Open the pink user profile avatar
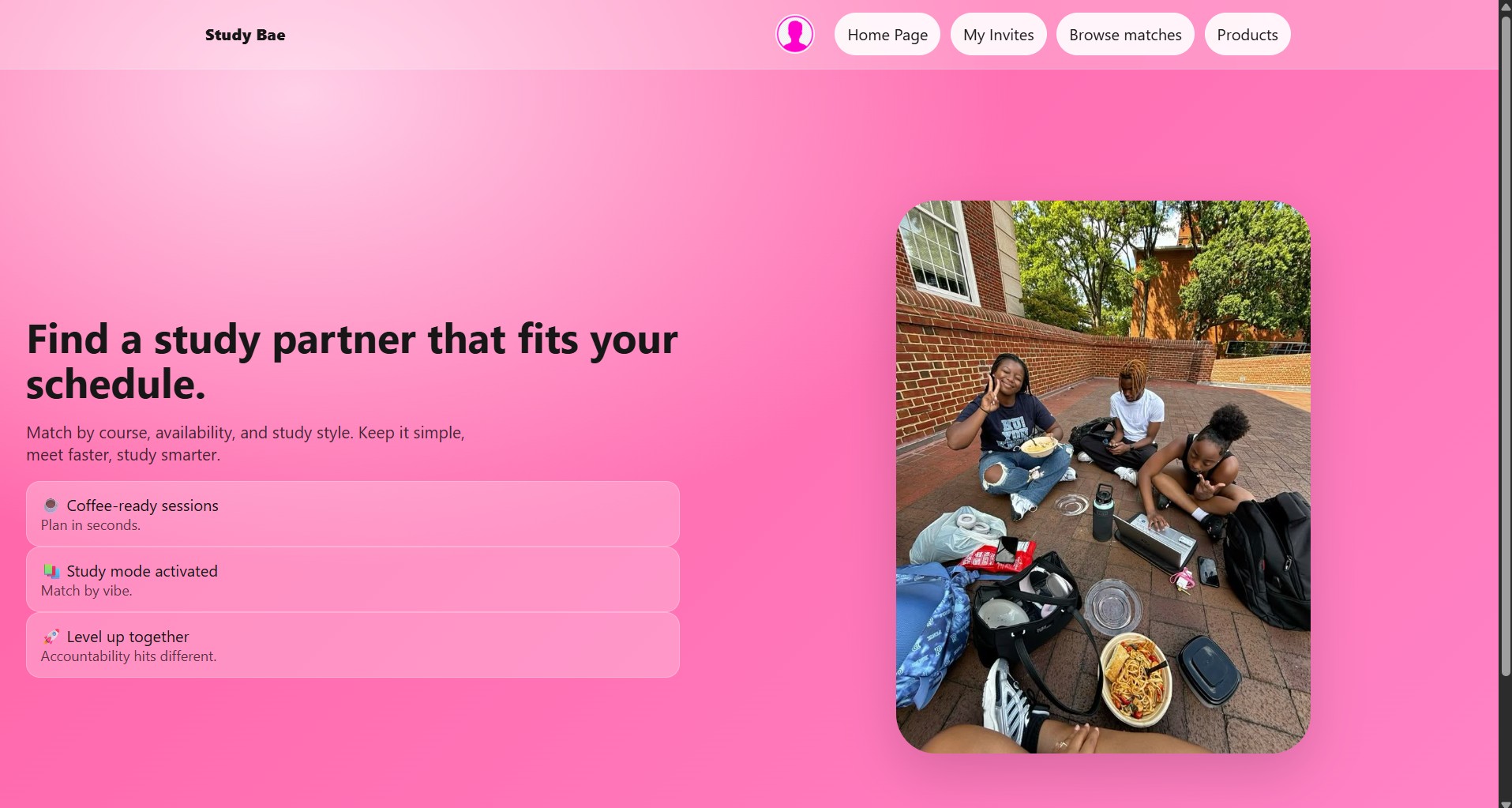This screenshot has height=808, width=1512. [794, 35]
